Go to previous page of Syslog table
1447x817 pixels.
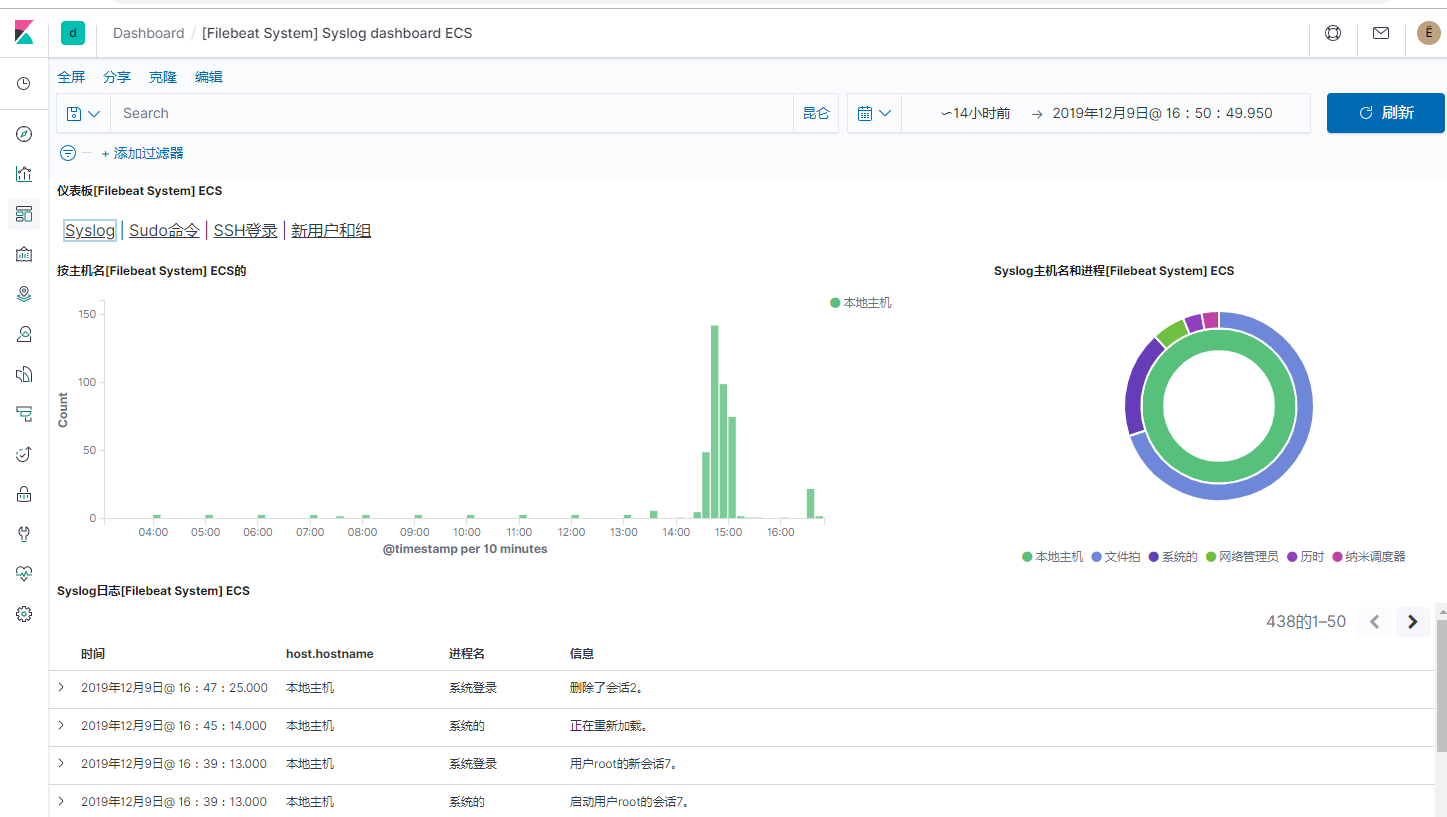pos(1374,622)
